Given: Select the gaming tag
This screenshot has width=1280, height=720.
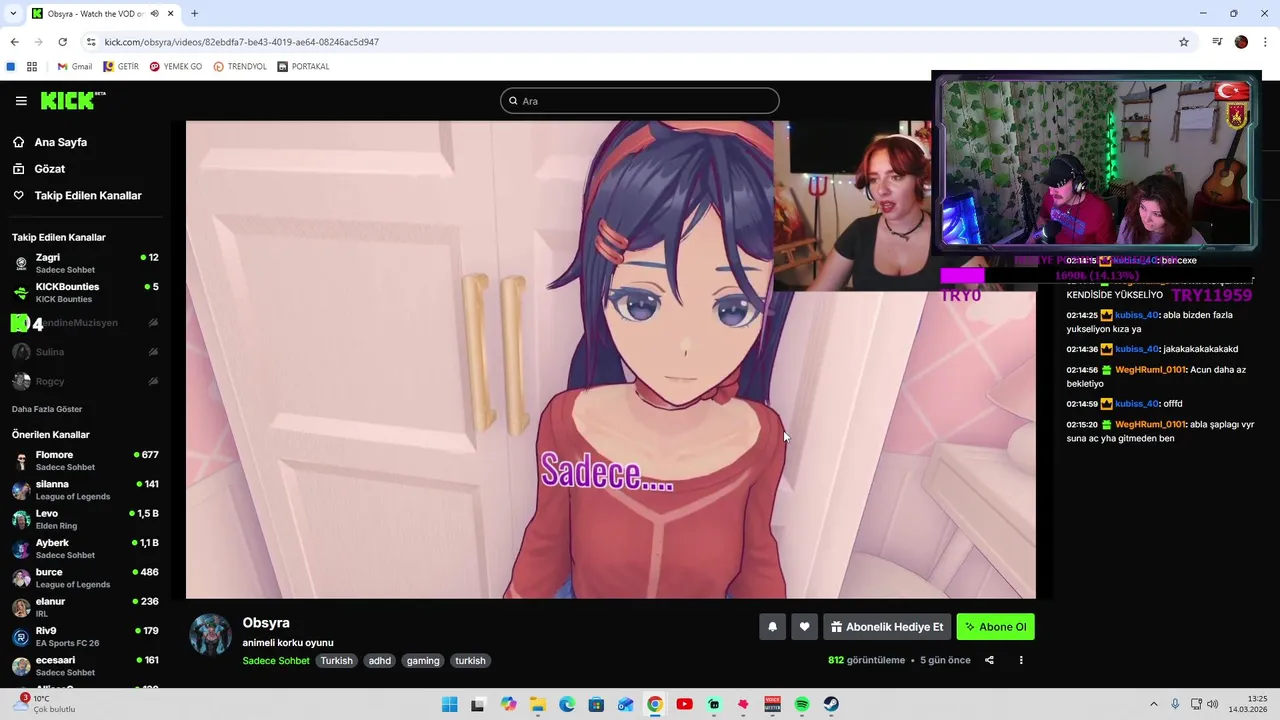Looking at the screenshot, I should (x=423, y=661).
